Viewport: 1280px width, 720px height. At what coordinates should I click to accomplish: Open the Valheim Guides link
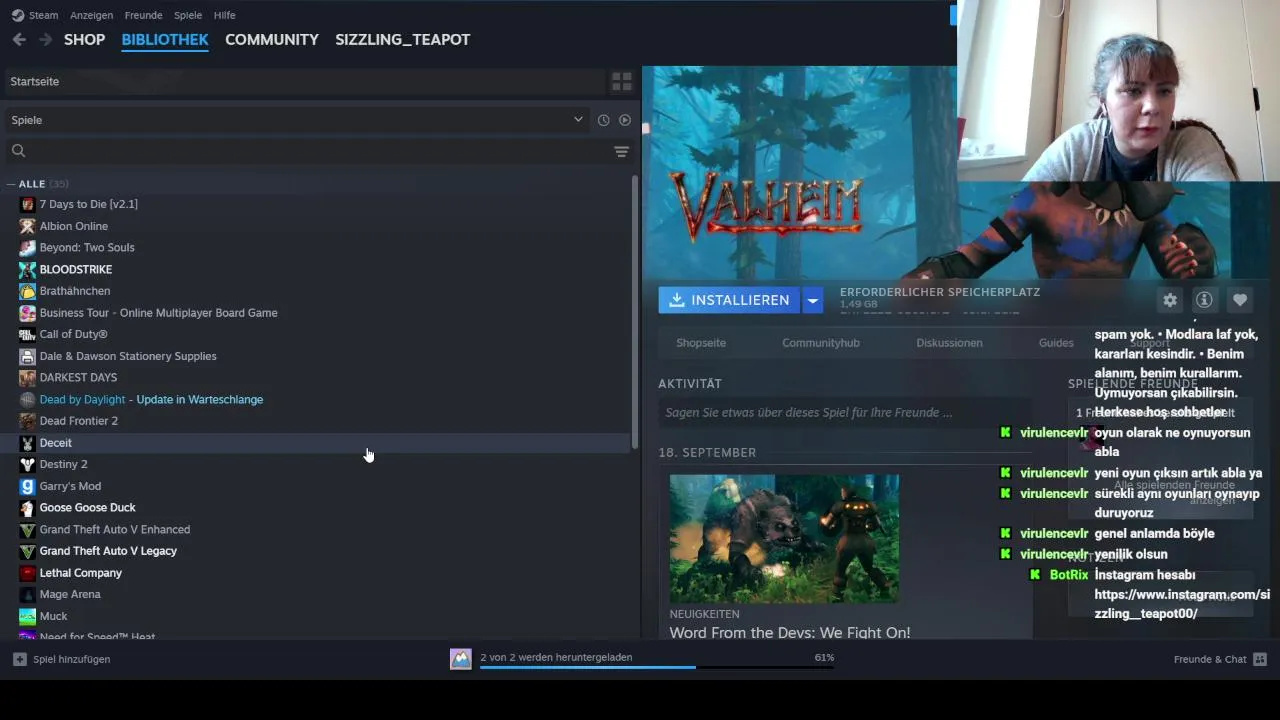pyautogui.click(x=1056, y=343)
